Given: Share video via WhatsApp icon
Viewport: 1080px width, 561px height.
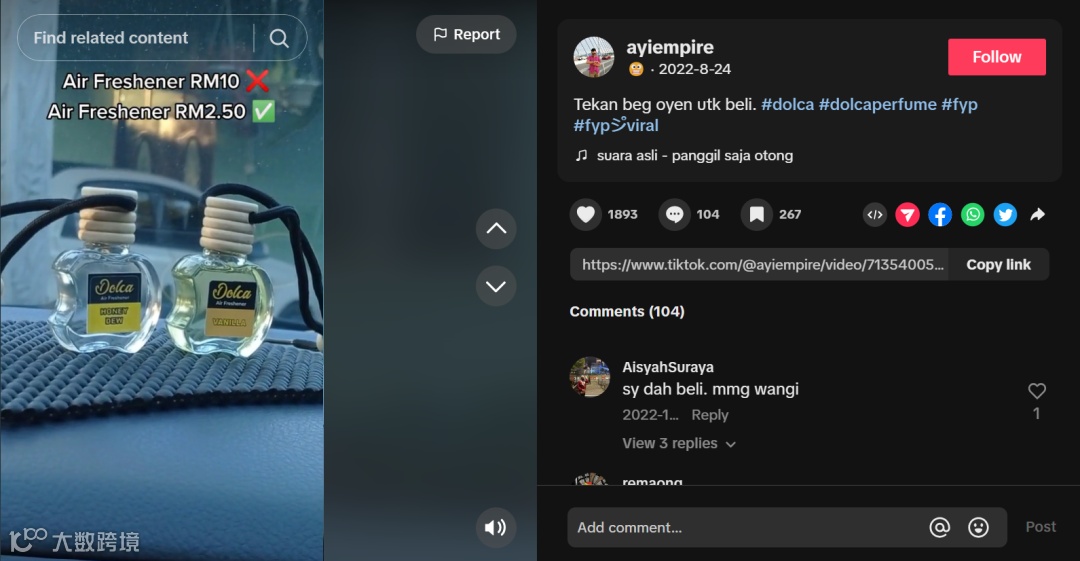Looking at the screenshot, I should [x=973, y=214].
